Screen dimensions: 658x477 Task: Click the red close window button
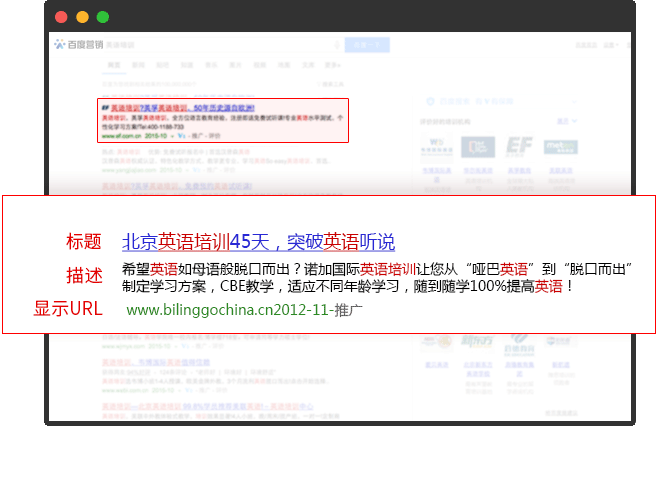(61, 17)
